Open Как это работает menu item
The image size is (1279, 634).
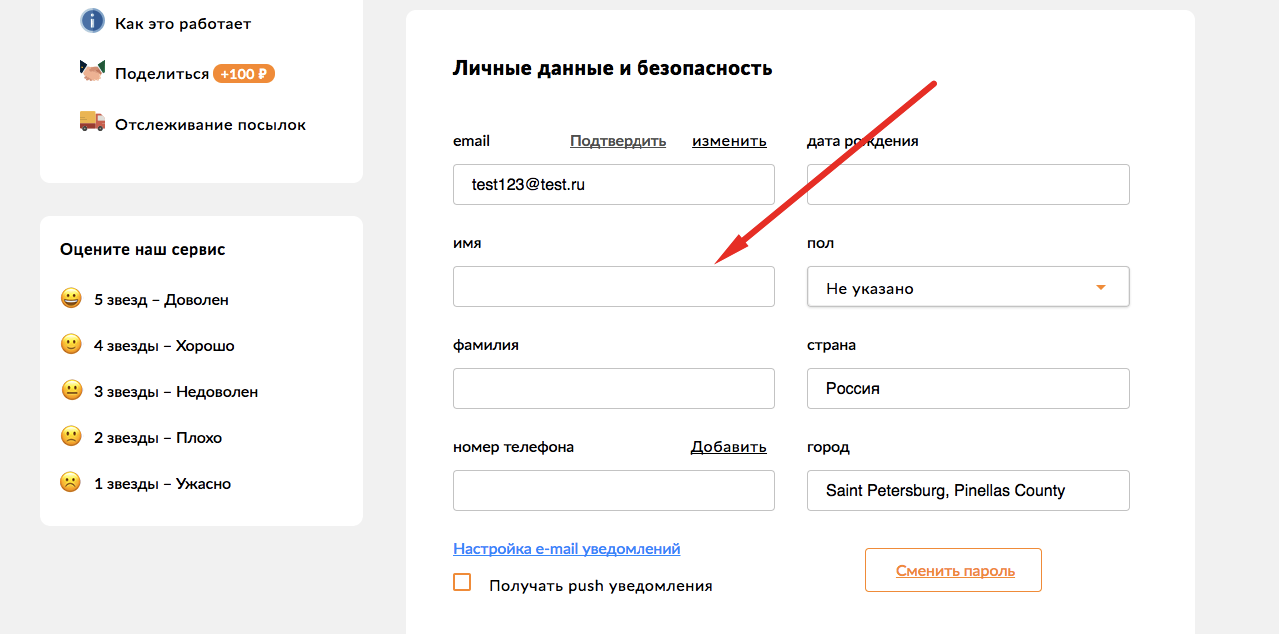coord(183,23)
